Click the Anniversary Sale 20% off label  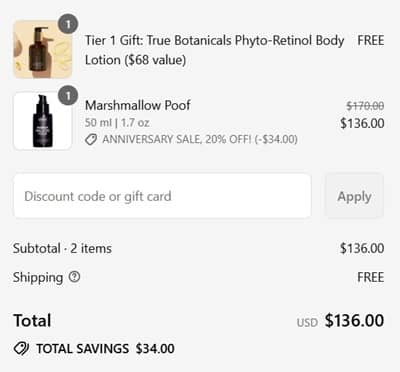coord(200,139)
